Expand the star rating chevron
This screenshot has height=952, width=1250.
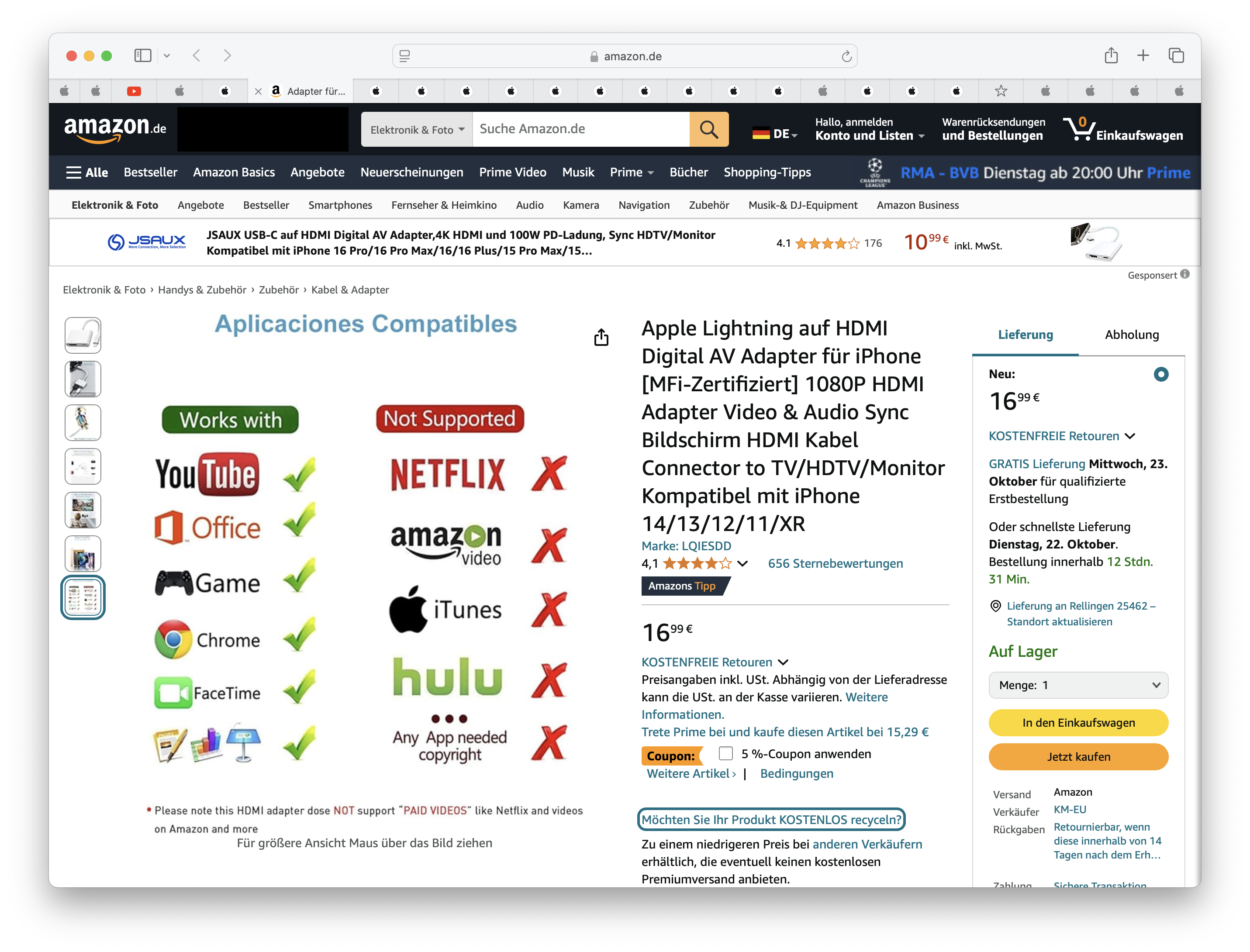click(x=742, y=563)
